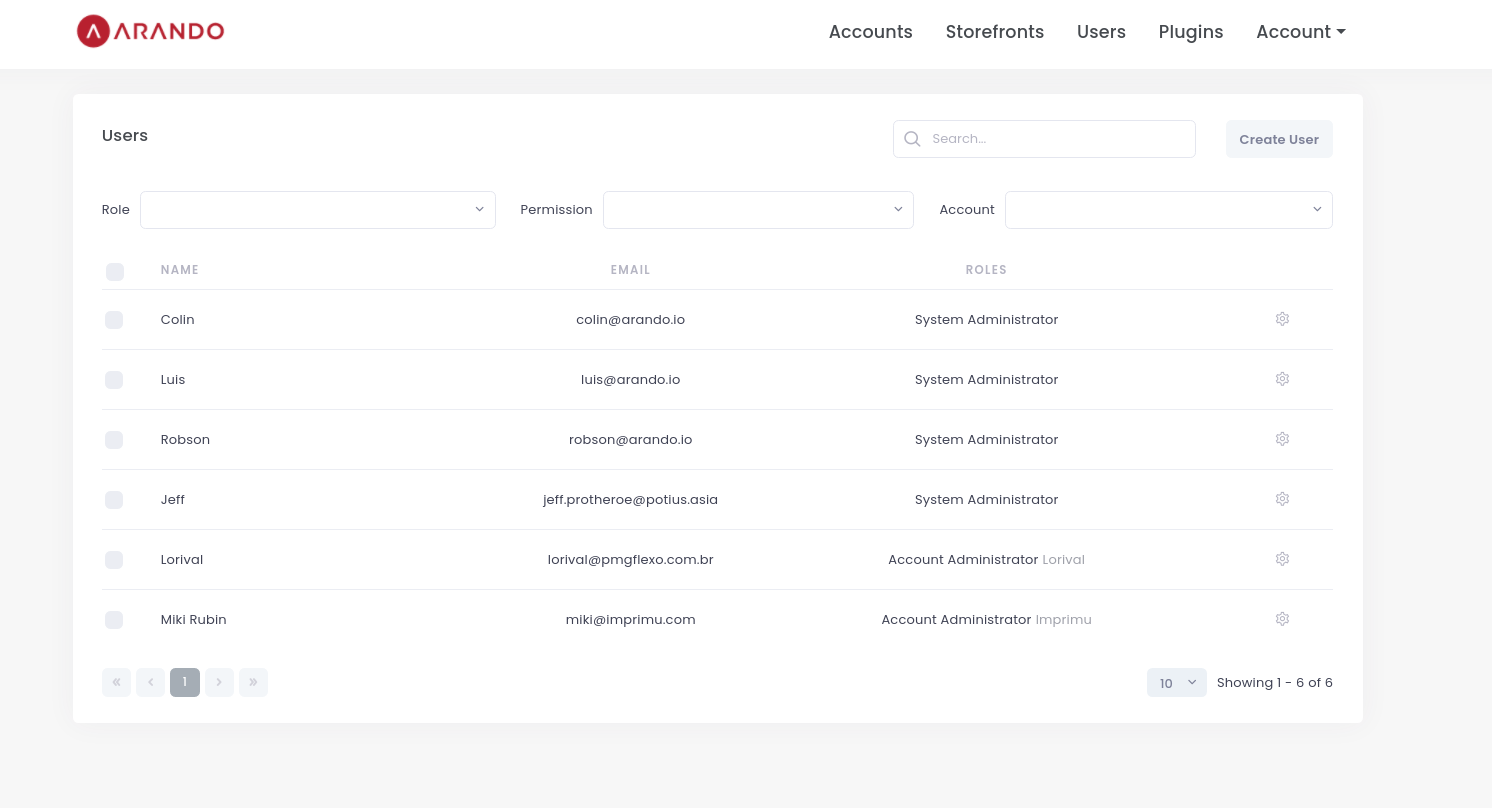Expand the Role filter dropdown
Screen dimensions: 1492x808
point(318,210)
